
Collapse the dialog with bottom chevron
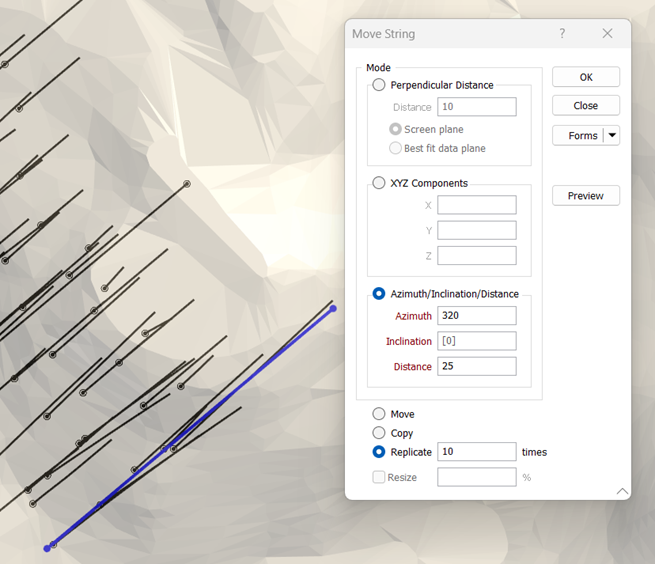click(x=622, y=491)
